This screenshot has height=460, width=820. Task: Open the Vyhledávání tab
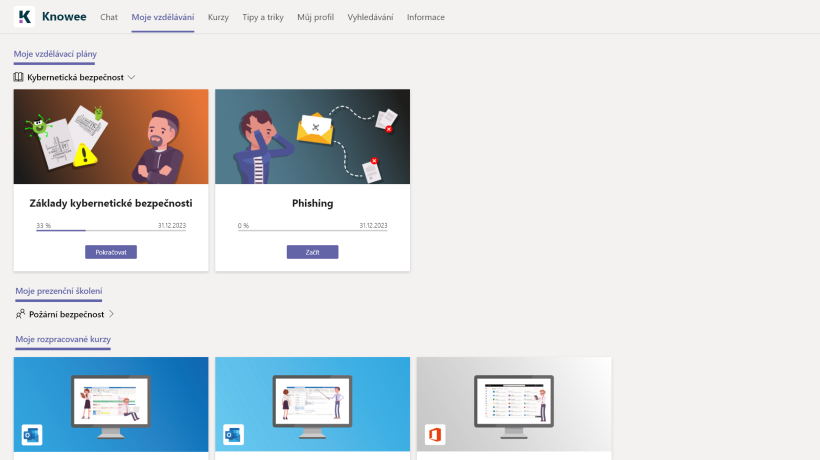[371, 17]
